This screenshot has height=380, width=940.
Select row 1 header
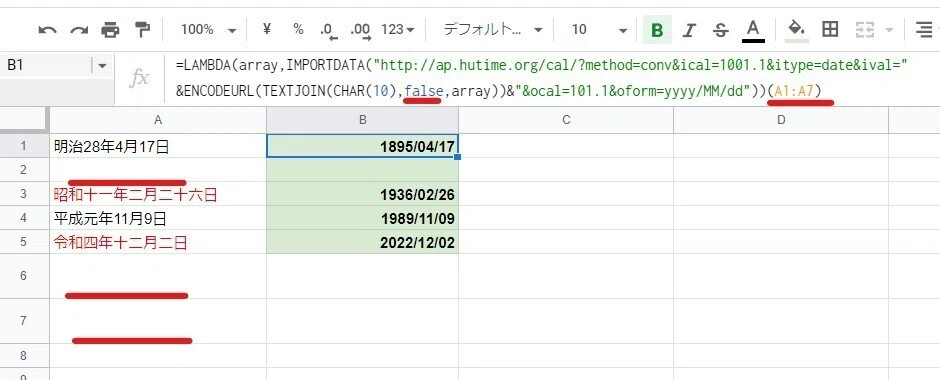(24, 146)
